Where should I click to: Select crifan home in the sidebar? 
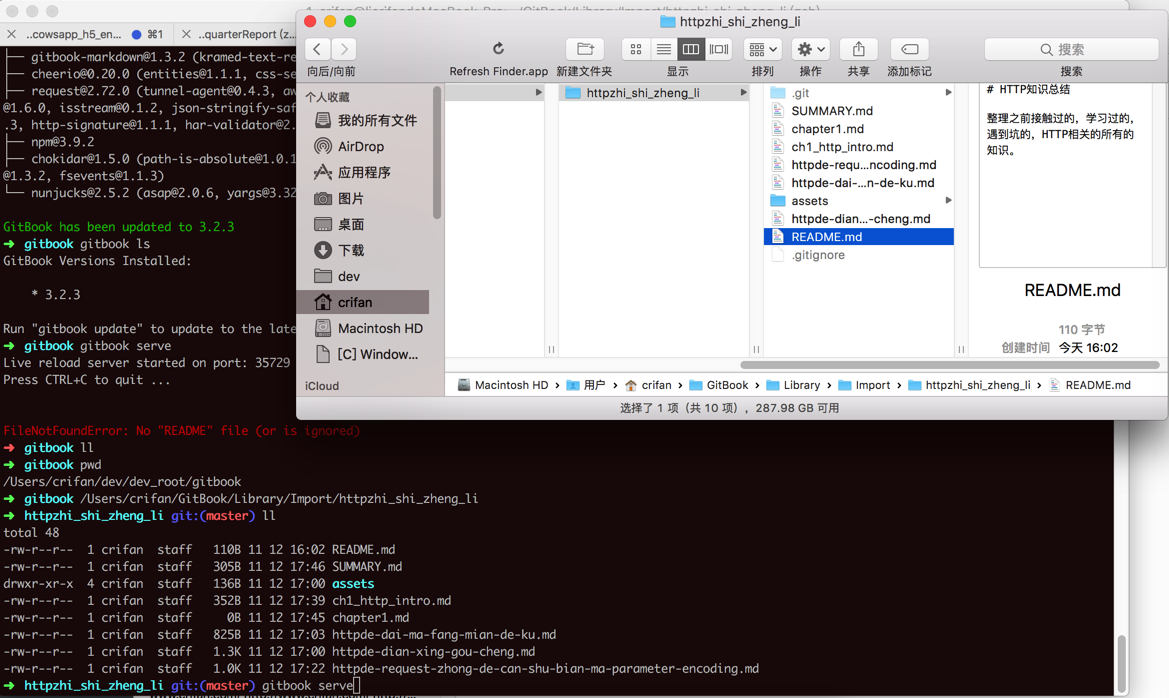363,302
